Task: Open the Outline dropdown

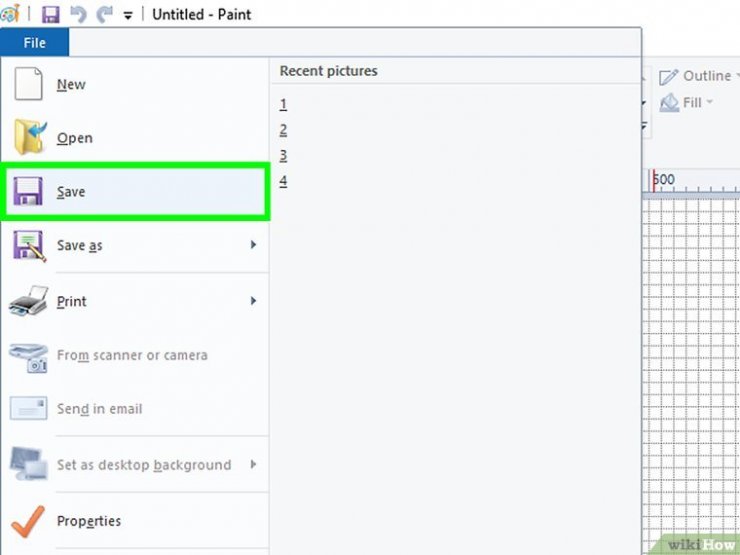Action: 698,76
